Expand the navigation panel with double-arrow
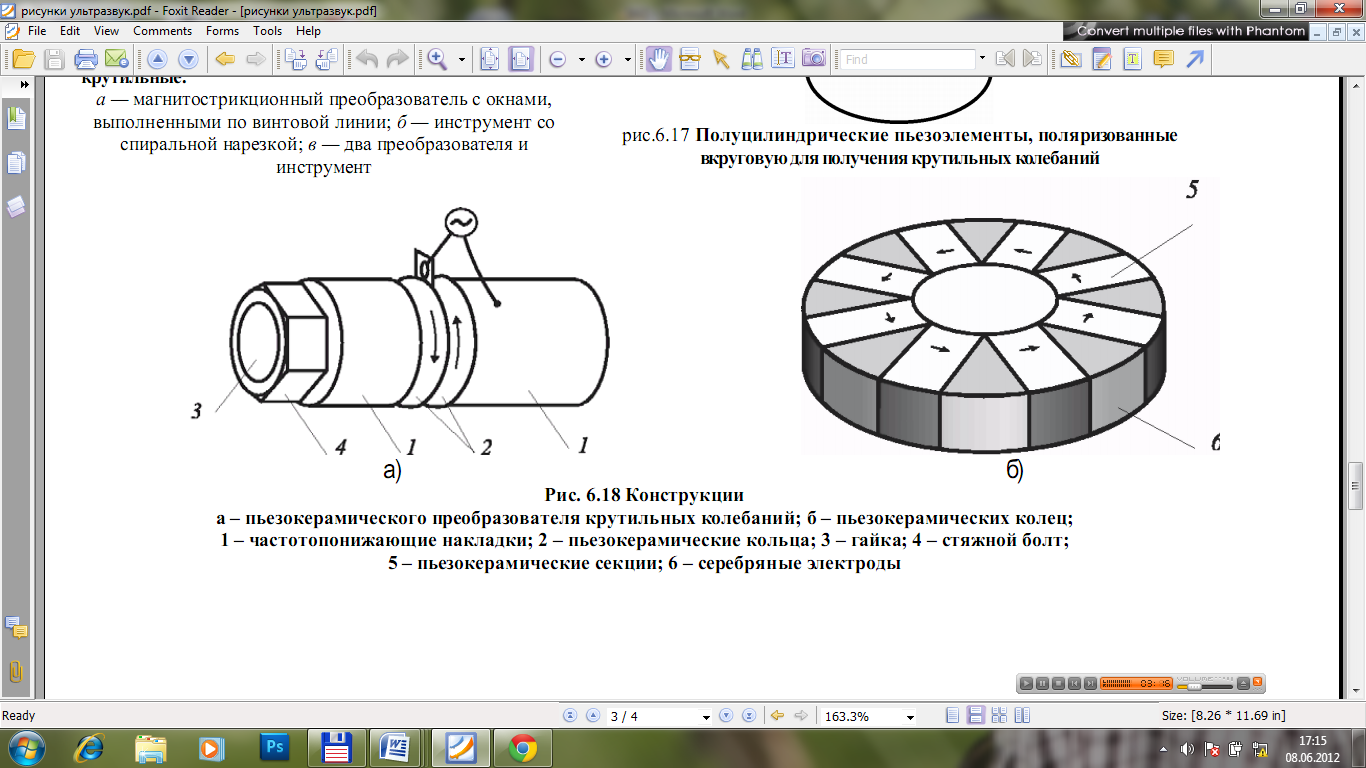The width and height of the screenshot is (1366, 768). click(23, 85)
